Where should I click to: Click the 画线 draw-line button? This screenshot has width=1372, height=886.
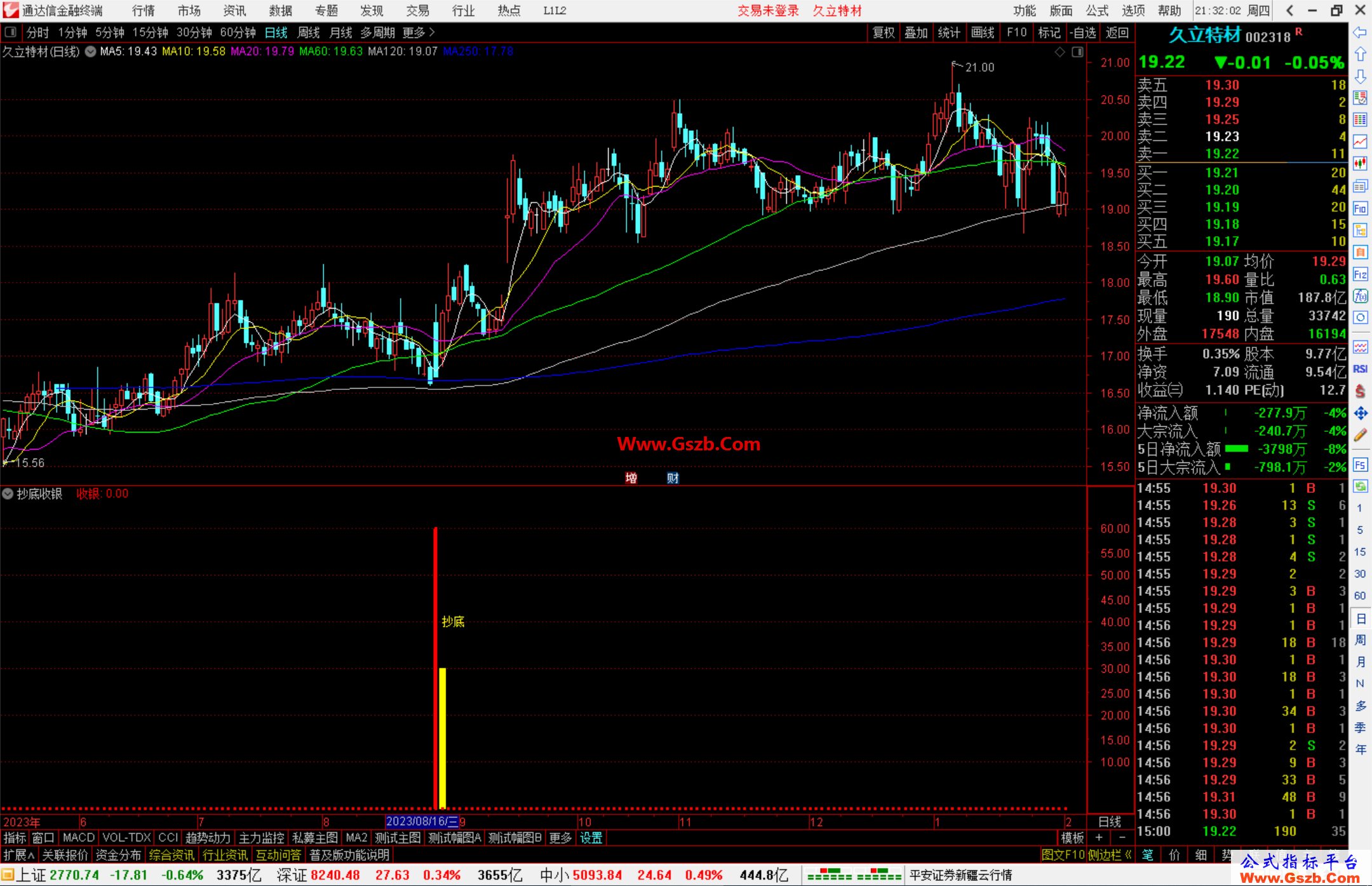(x=983, y=32)
